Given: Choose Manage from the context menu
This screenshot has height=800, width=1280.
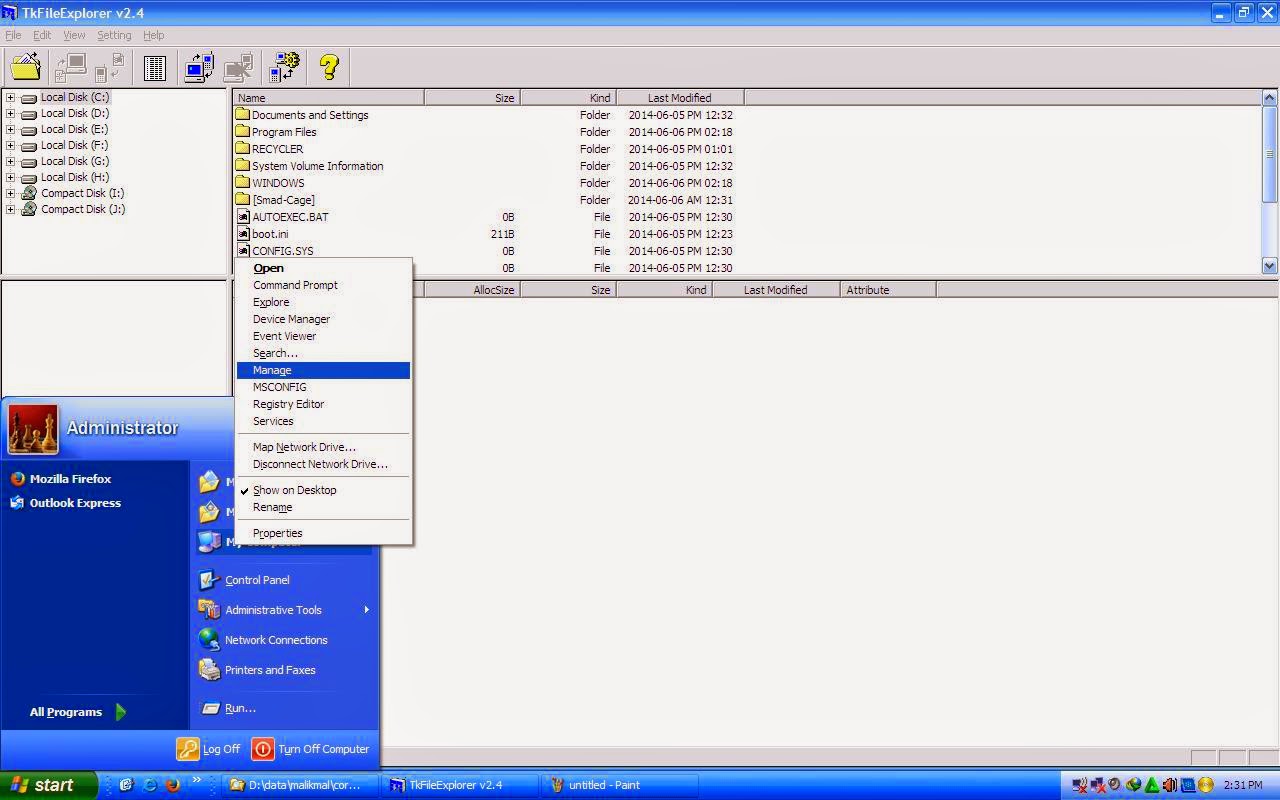Looking at the screenshot, I should 323,370.
